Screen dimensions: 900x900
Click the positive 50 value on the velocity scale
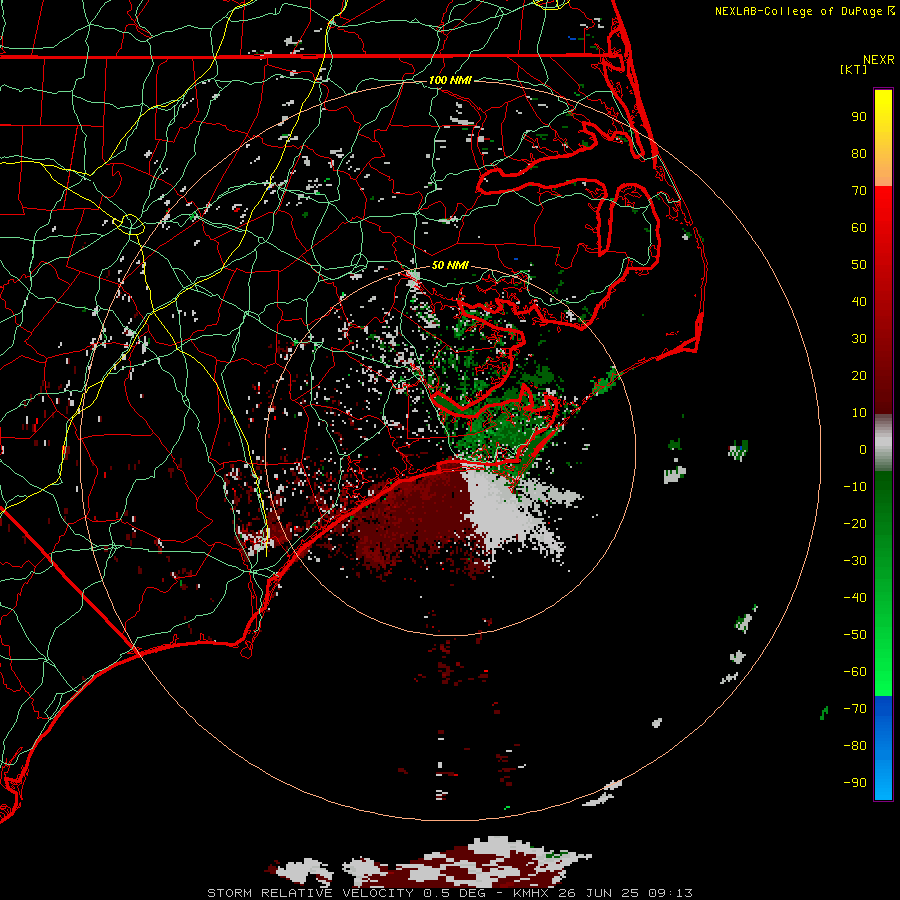(x=859, y=265)
